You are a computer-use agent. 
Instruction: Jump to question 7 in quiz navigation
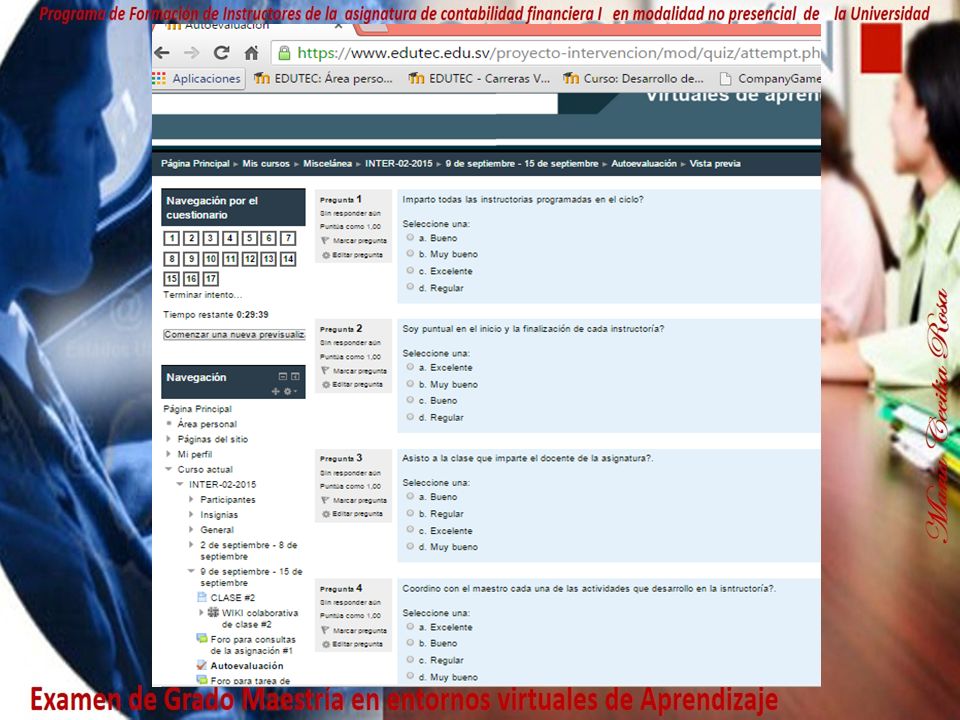(288, 239)
